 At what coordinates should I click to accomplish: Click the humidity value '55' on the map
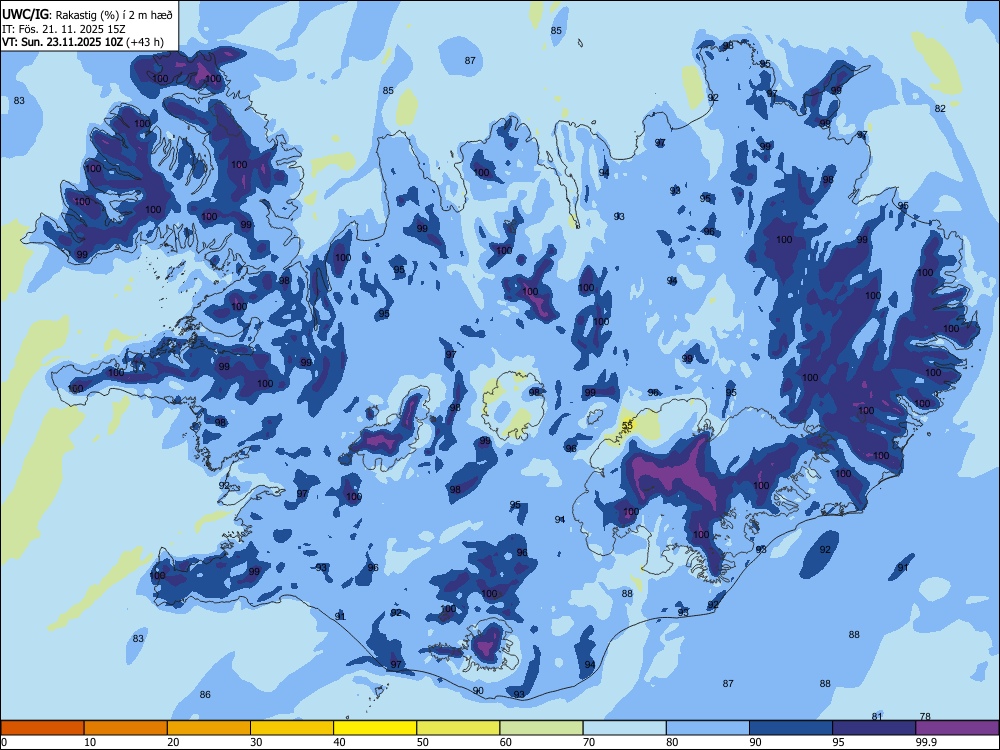click(627, 425)
